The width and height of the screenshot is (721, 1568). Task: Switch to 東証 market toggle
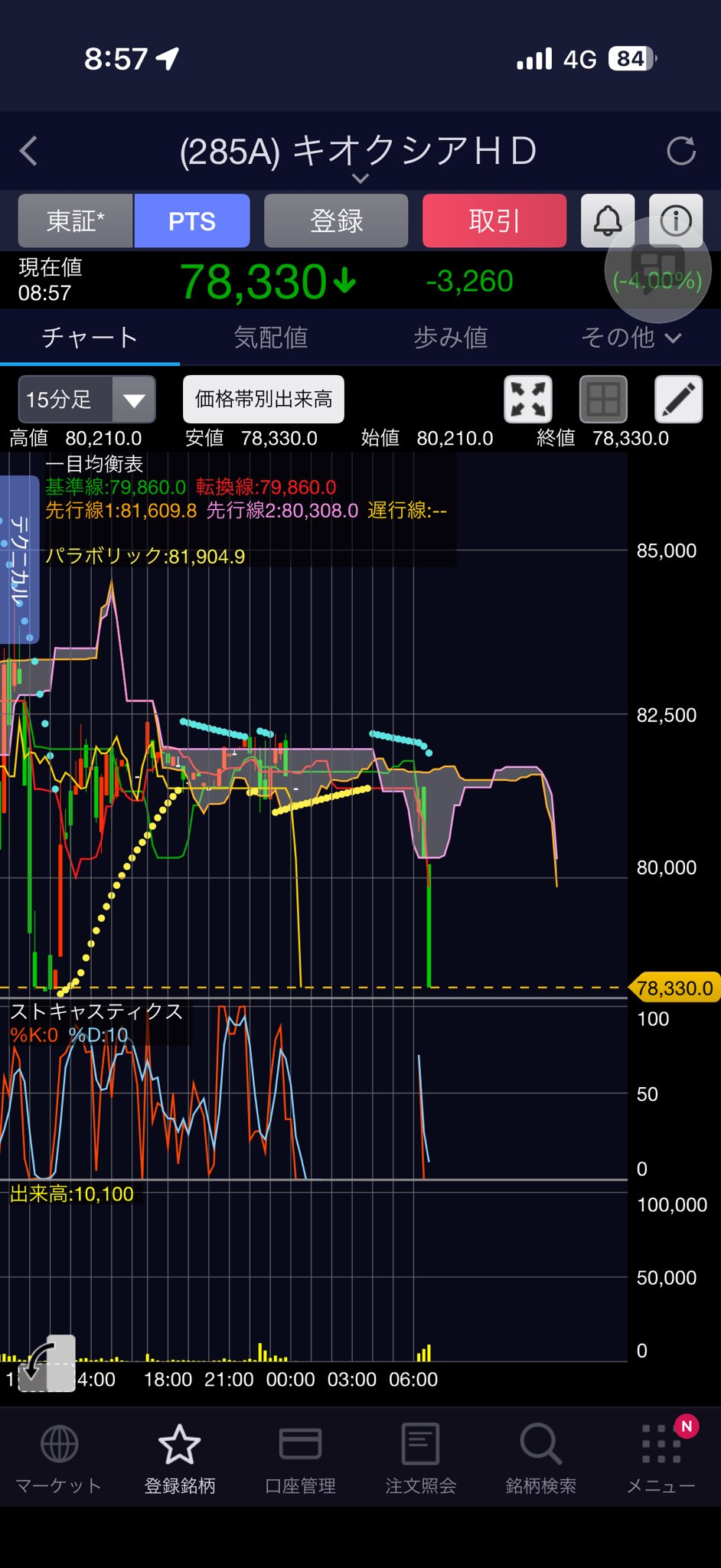click(76, 220)
